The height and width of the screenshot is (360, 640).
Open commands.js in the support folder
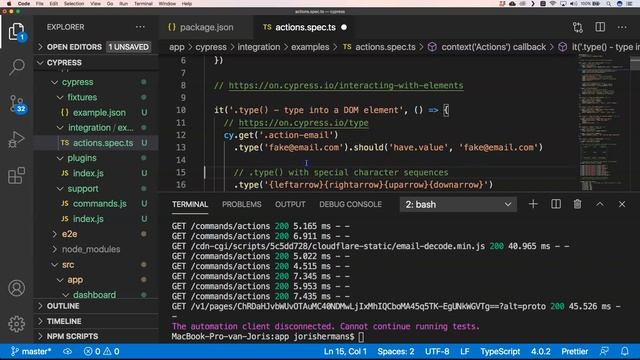pos(100,203)
